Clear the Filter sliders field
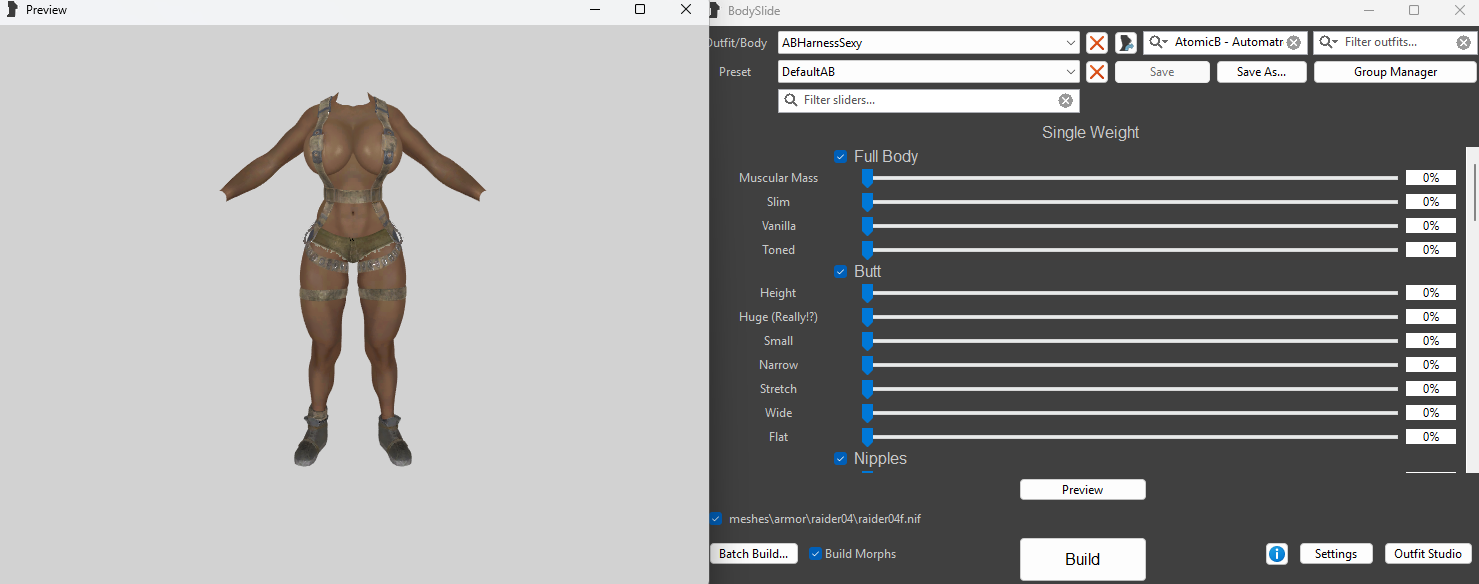 pos(1066,100)
